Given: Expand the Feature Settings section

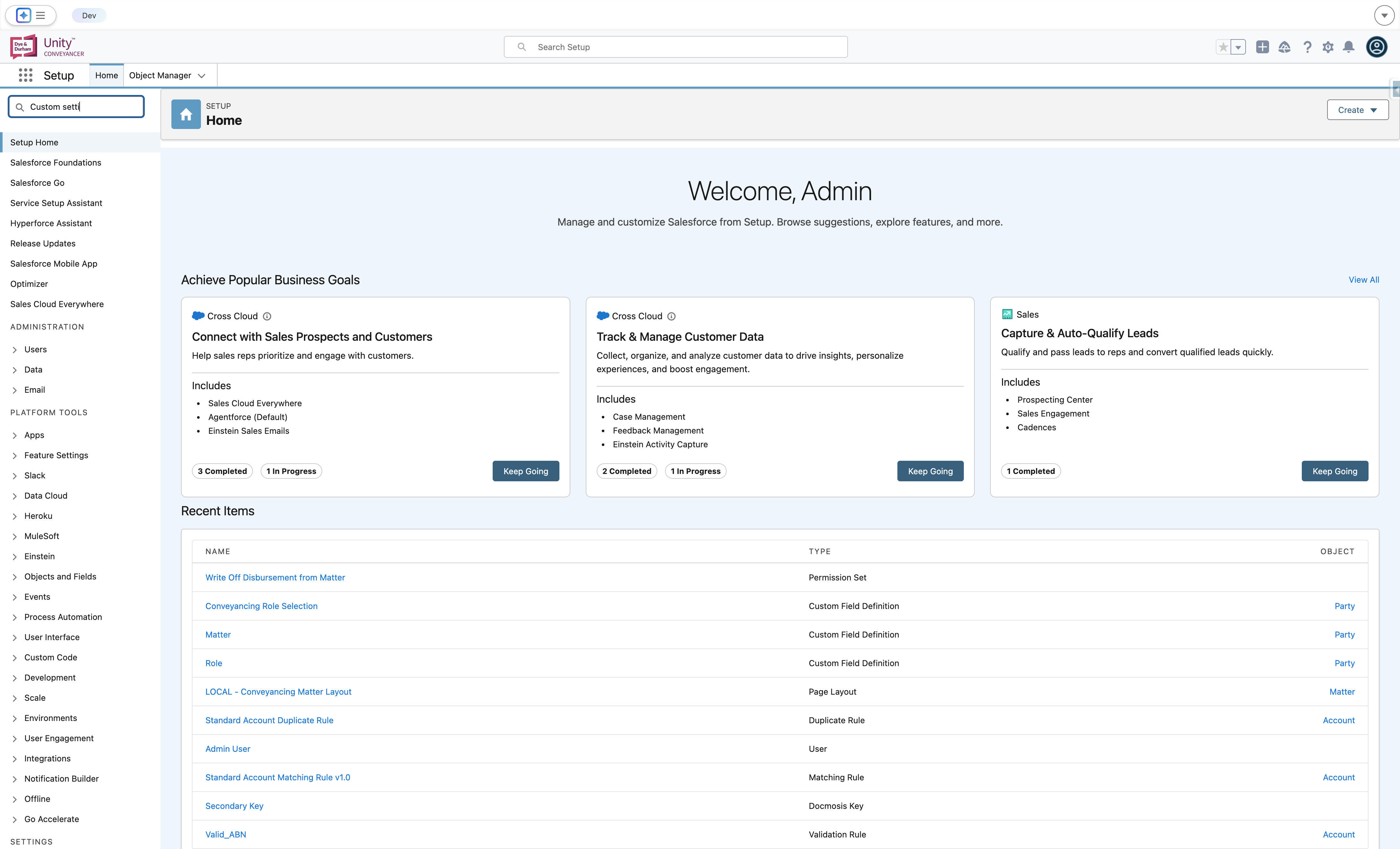Looking at the screenshot, I should (x=15, y=455).
